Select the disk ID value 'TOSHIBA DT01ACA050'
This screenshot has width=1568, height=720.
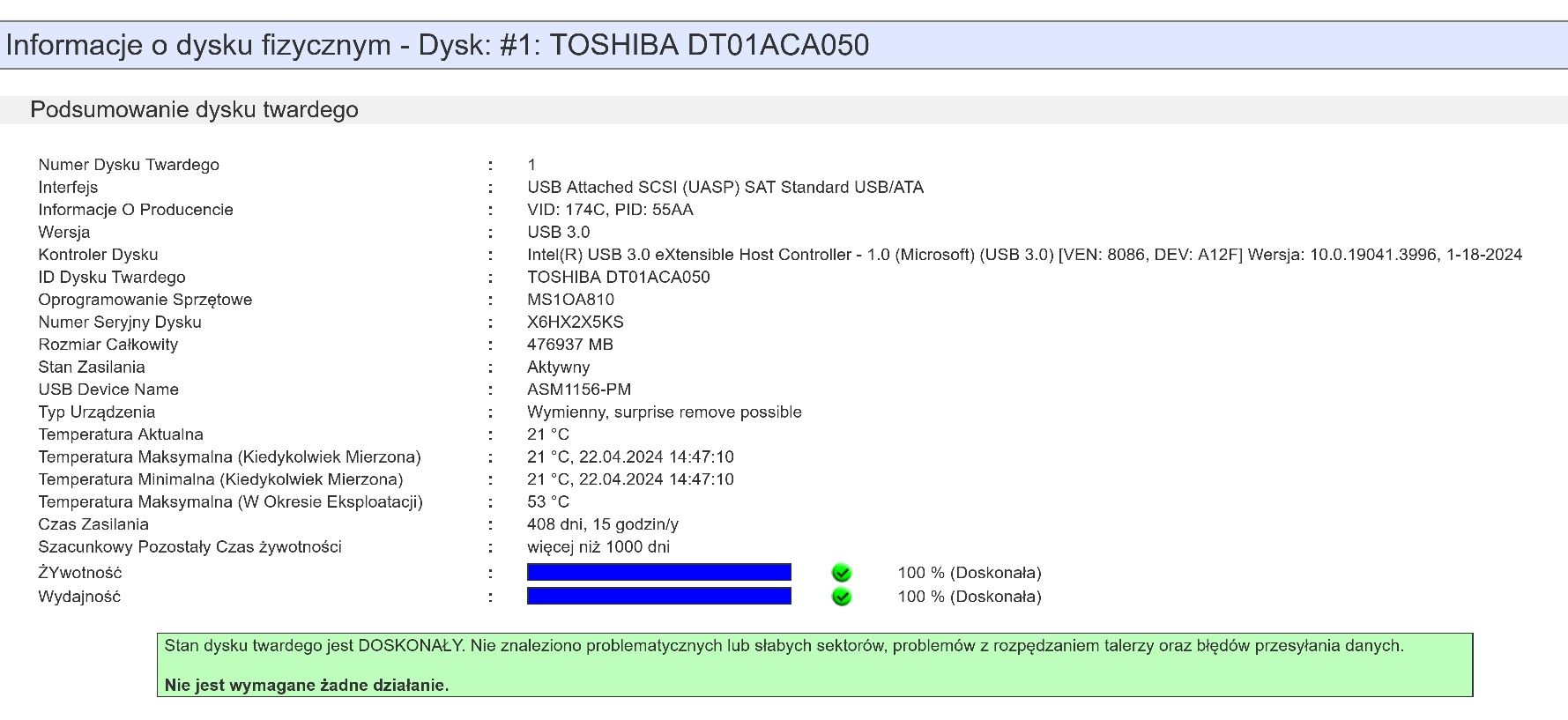[619, 277]
